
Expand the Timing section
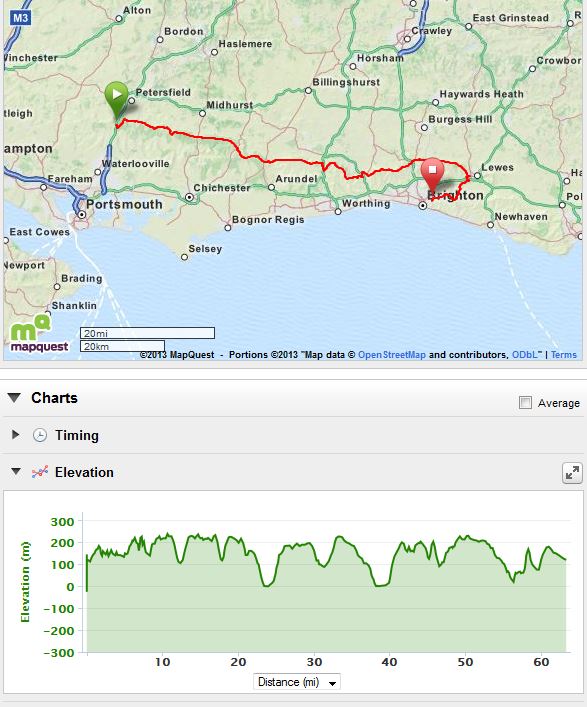click(x=15, y=435)
